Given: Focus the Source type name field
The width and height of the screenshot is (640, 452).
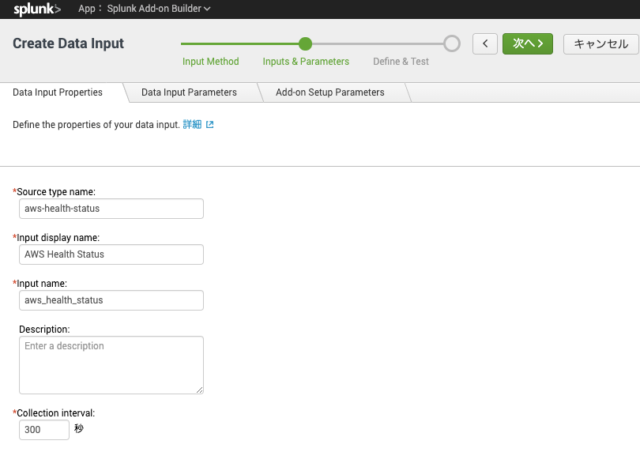Looking at the screenshot, I should (111, 209).
